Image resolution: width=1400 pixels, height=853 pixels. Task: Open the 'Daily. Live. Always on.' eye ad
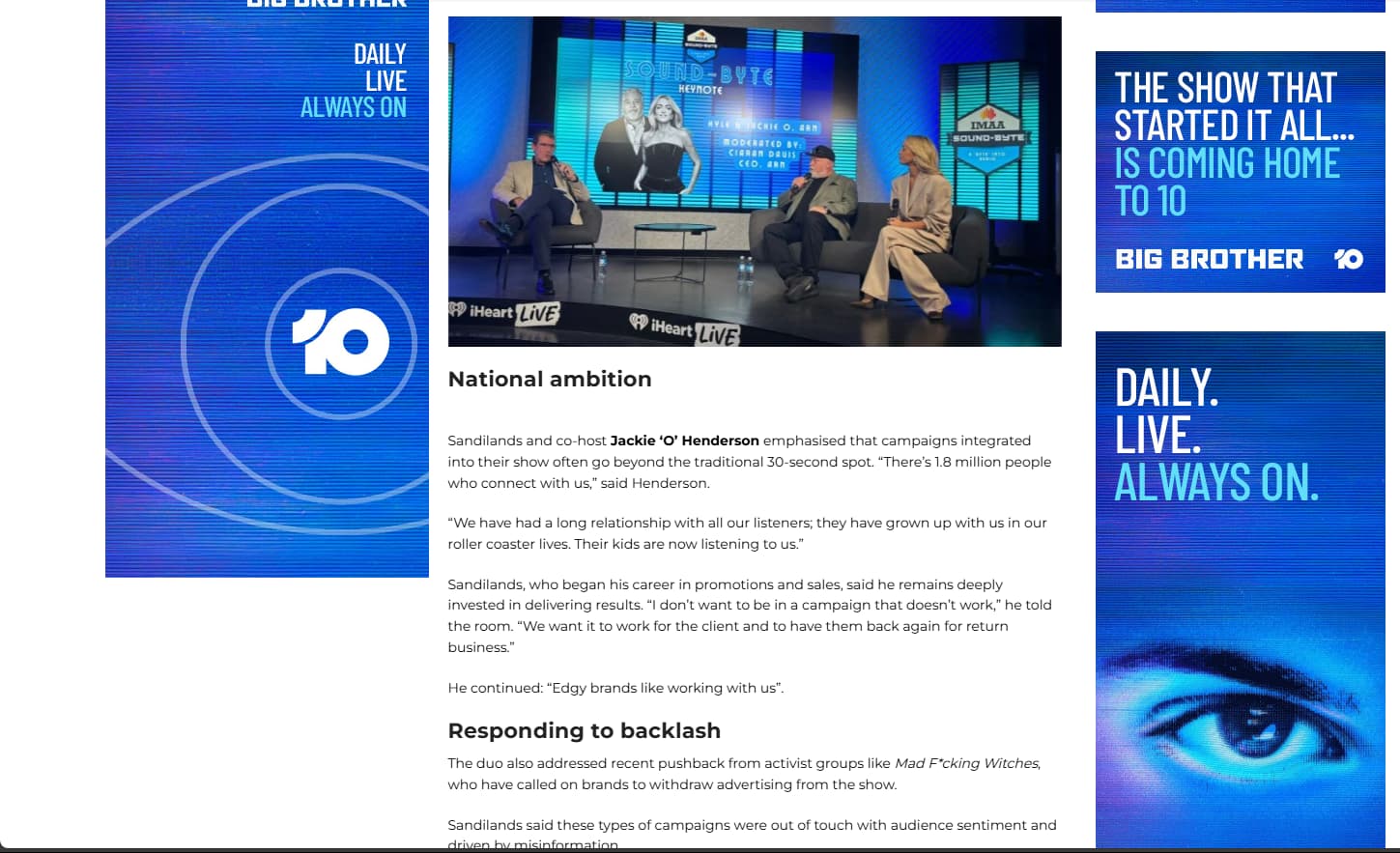1241,590
